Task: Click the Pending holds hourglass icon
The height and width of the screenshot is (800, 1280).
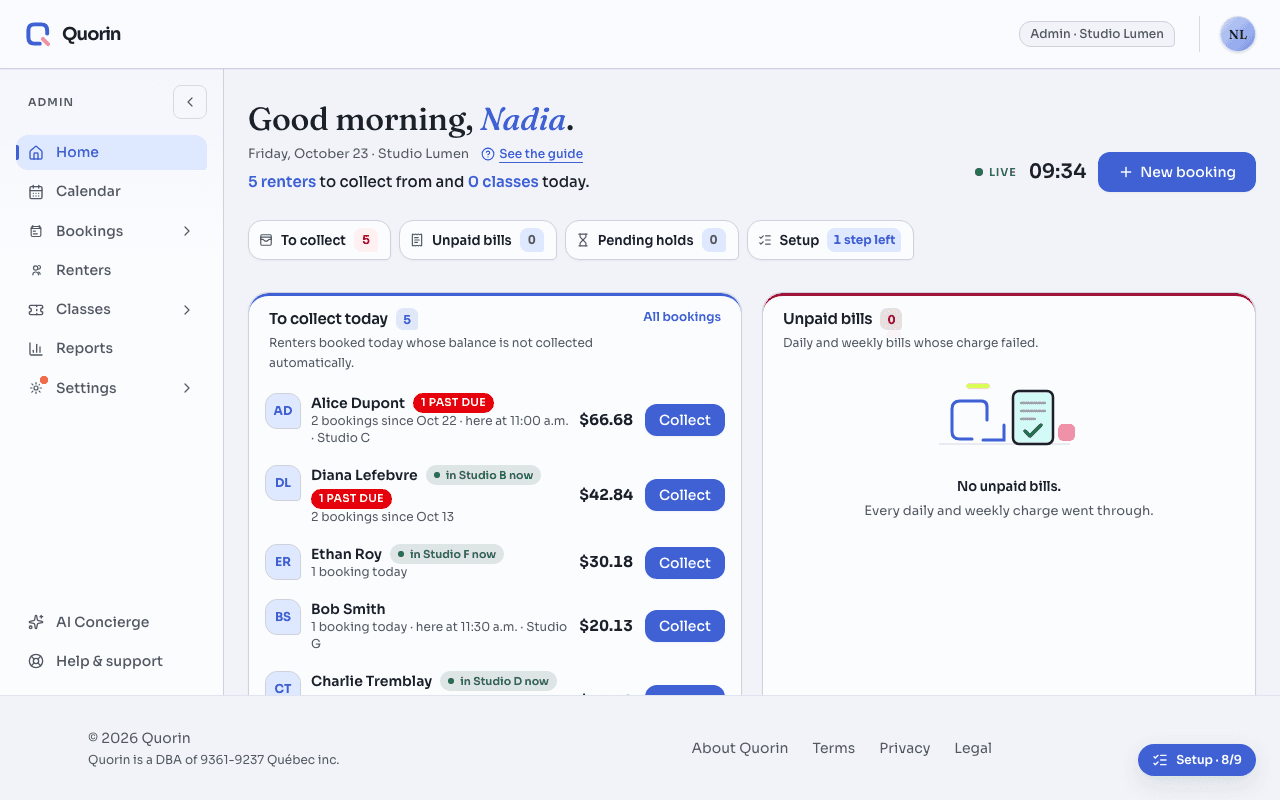Action: pyautogui.click(x=583, y=240)
